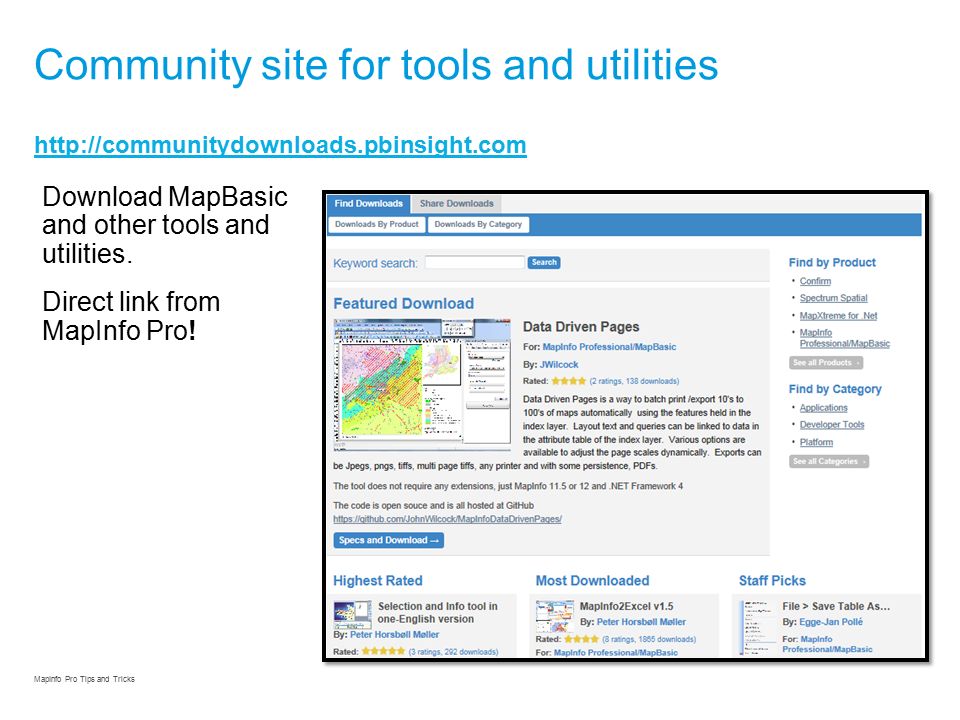960x720 pixels.
Task: Open the MapXtreme for .Net link
Action: pos(838,315)
